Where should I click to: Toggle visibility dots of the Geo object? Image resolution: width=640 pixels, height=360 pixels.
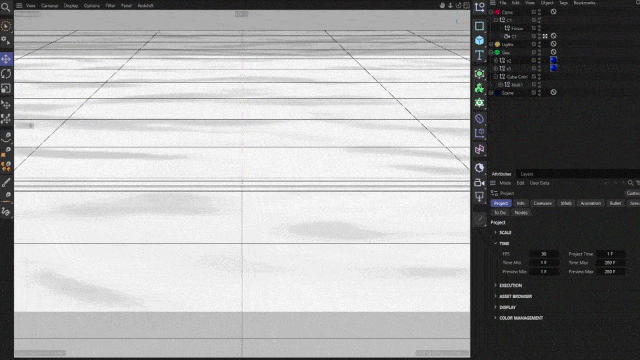[x=540, y=52]
